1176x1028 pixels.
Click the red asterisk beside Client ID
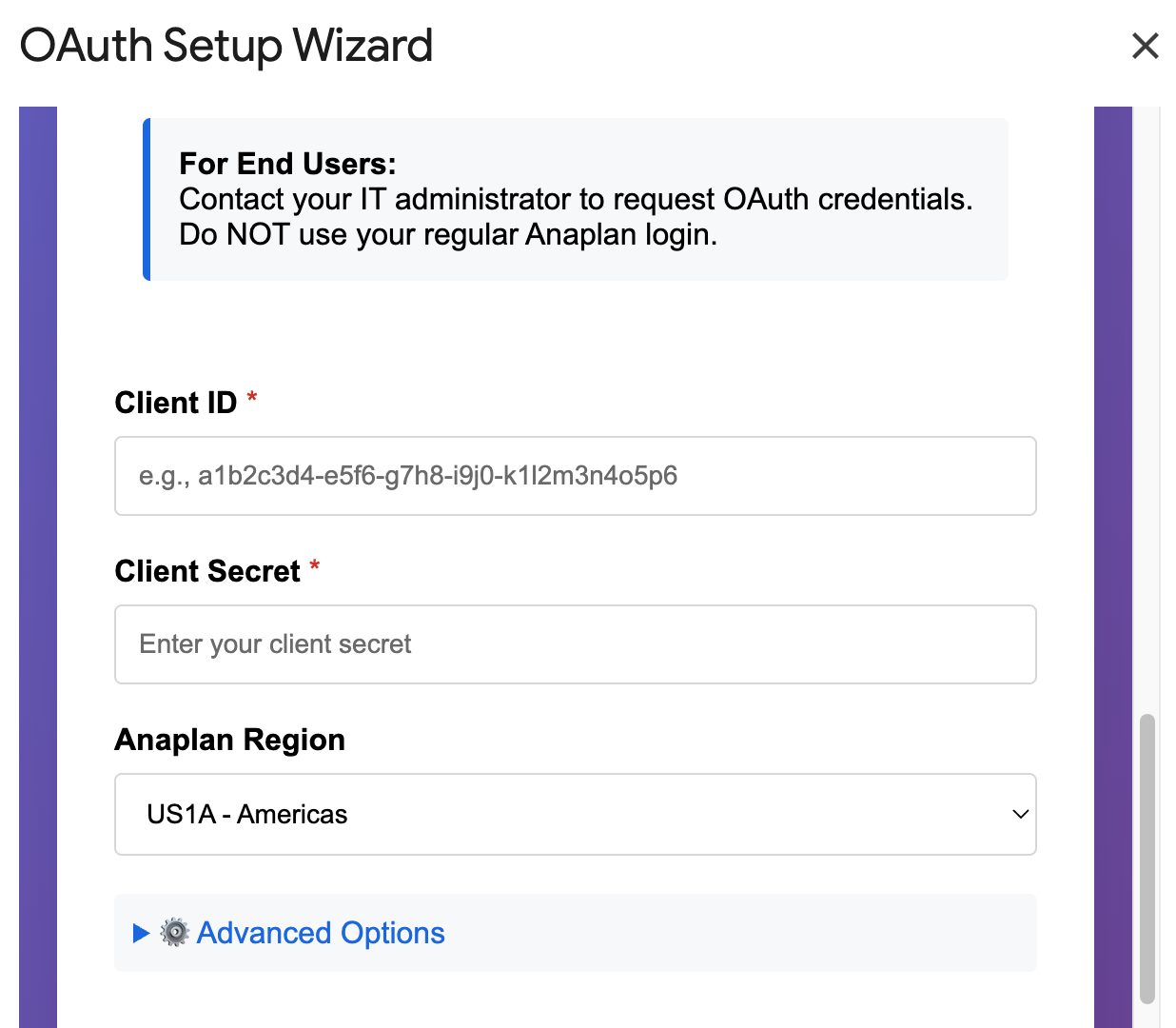251,400
